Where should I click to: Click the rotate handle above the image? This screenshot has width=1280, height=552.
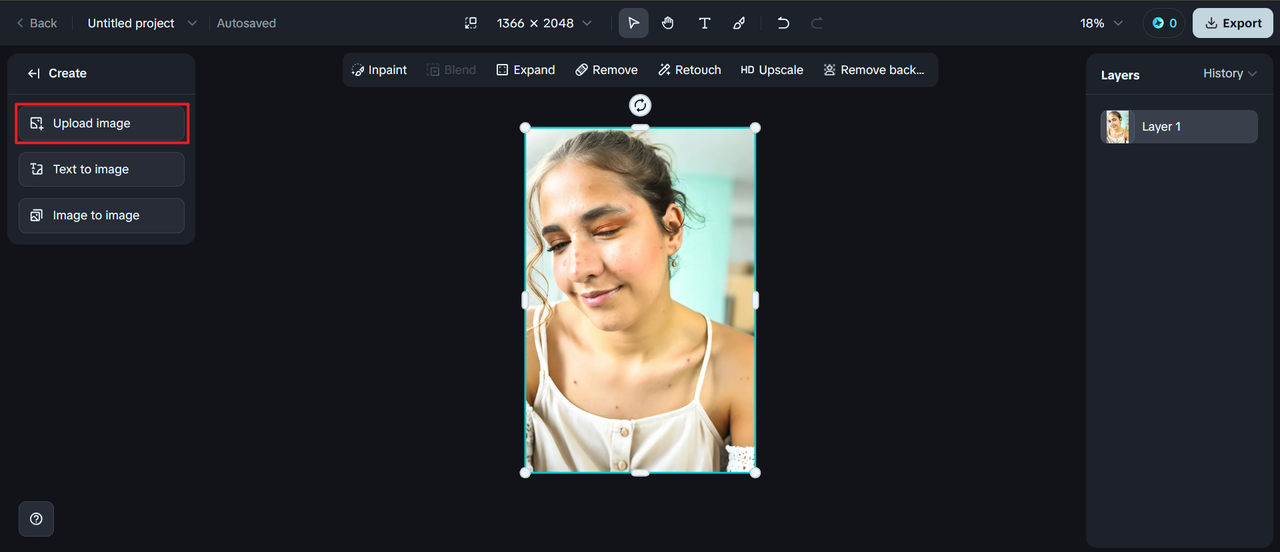click(x=640, y=105)
